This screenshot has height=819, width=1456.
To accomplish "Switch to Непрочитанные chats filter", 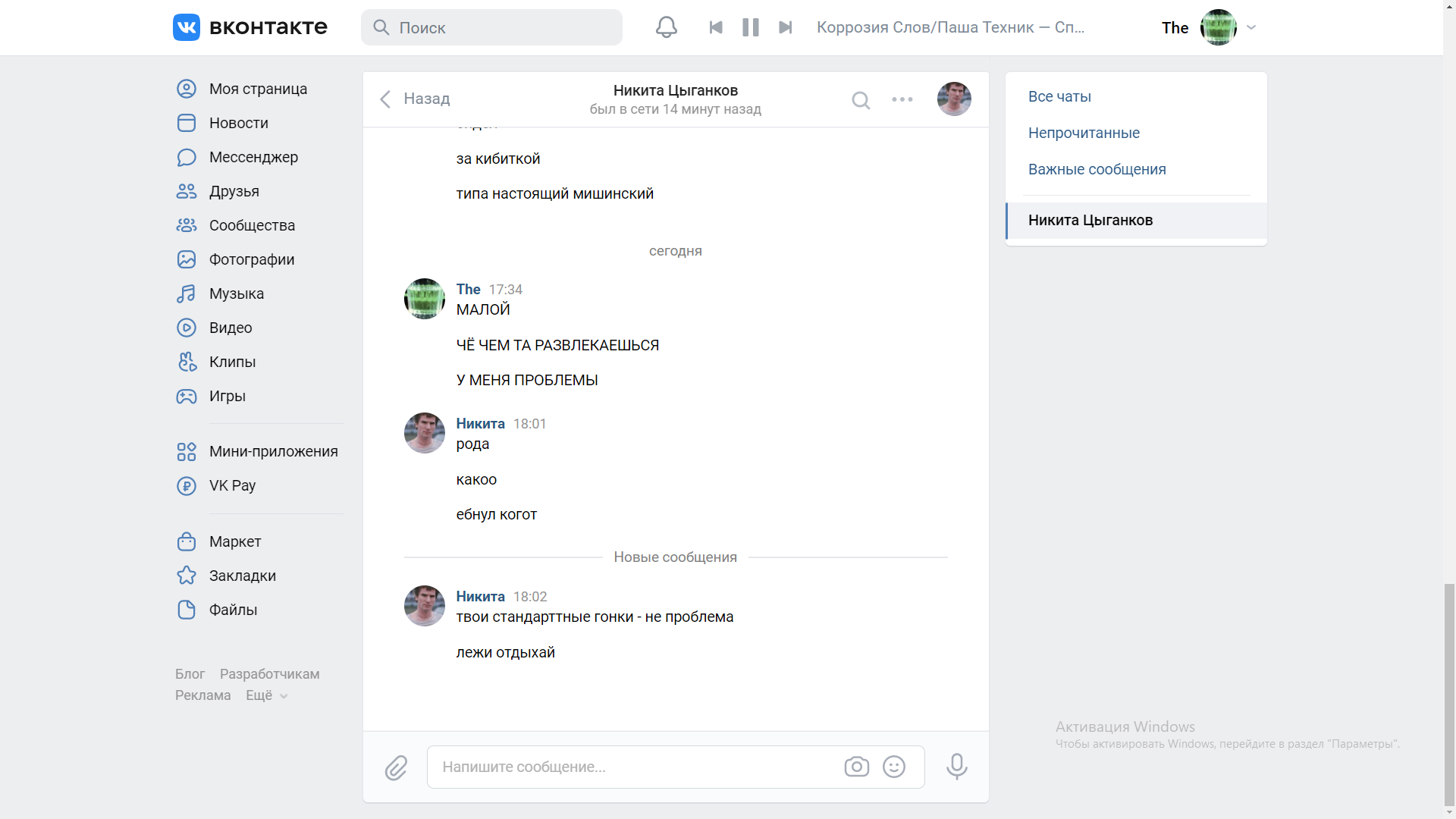I will (1084, 133).
